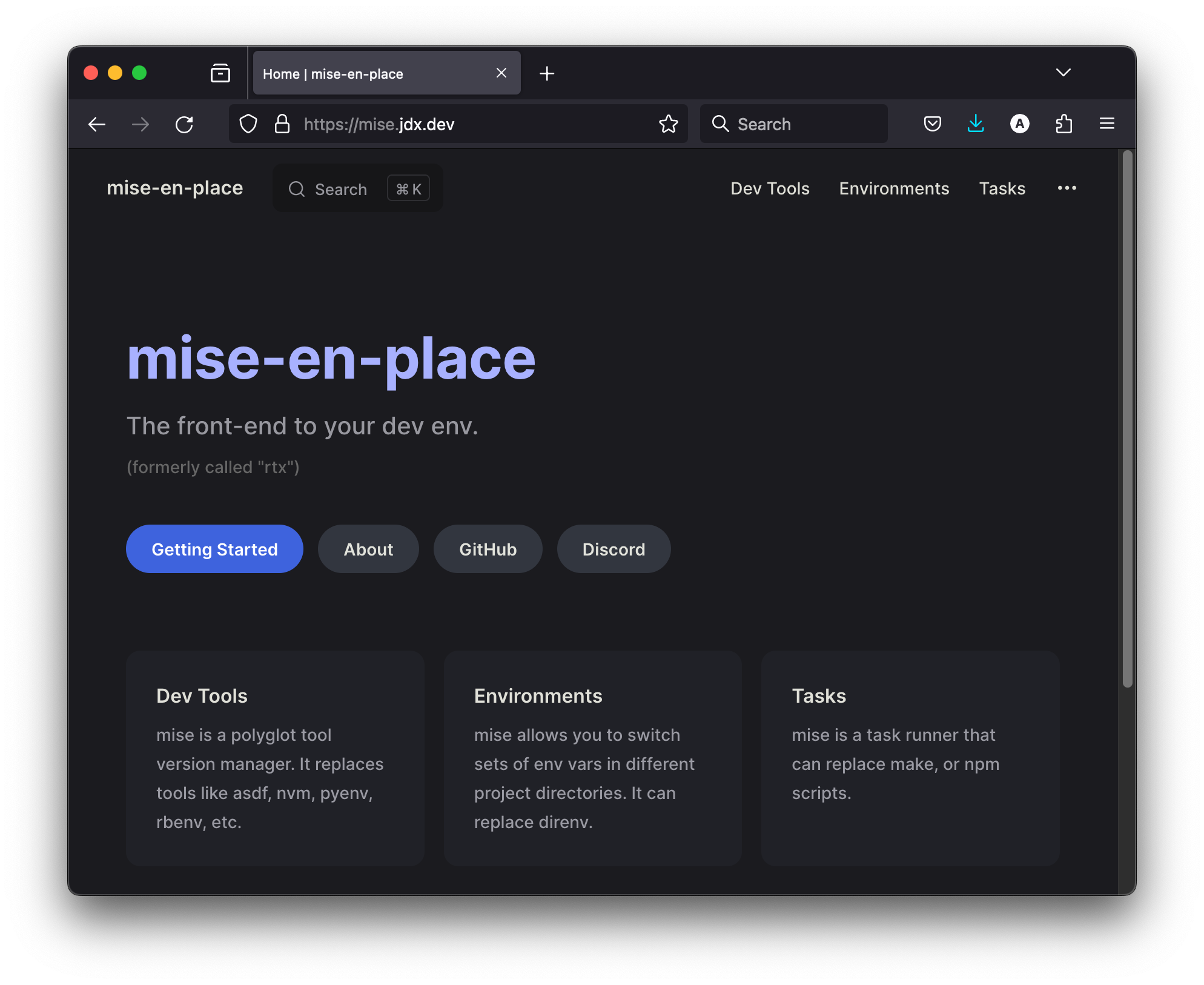Expand the list all tabs chevron

click(x=1063, y=73)
